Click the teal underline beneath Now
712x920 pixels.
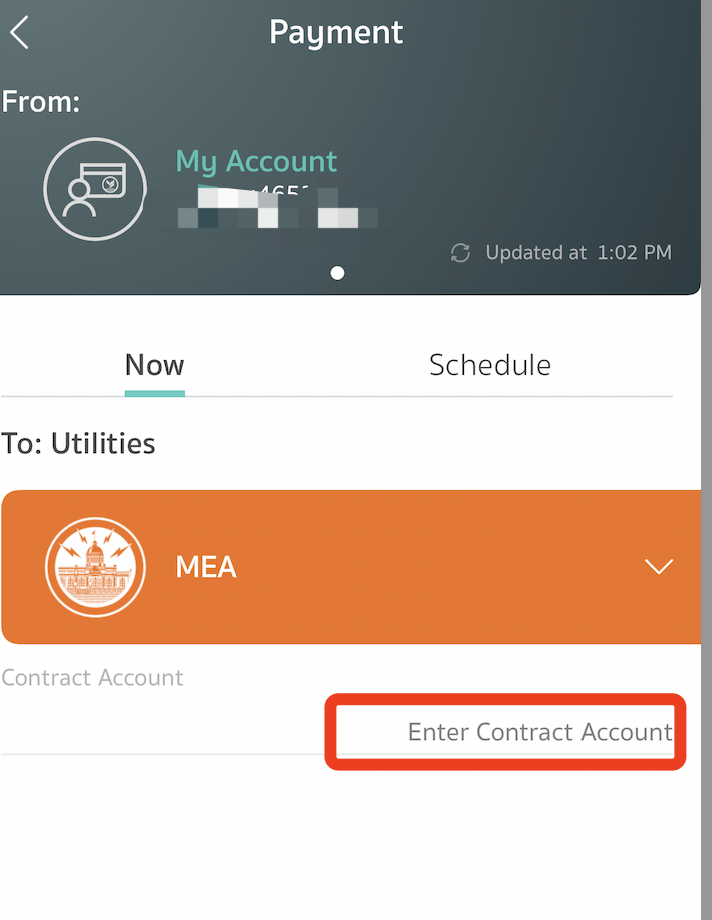coord(154,393)
